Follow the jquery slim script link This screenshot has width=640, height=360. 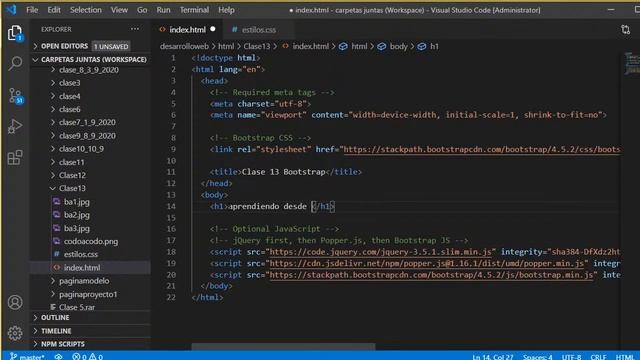click(x=381, y=252)
